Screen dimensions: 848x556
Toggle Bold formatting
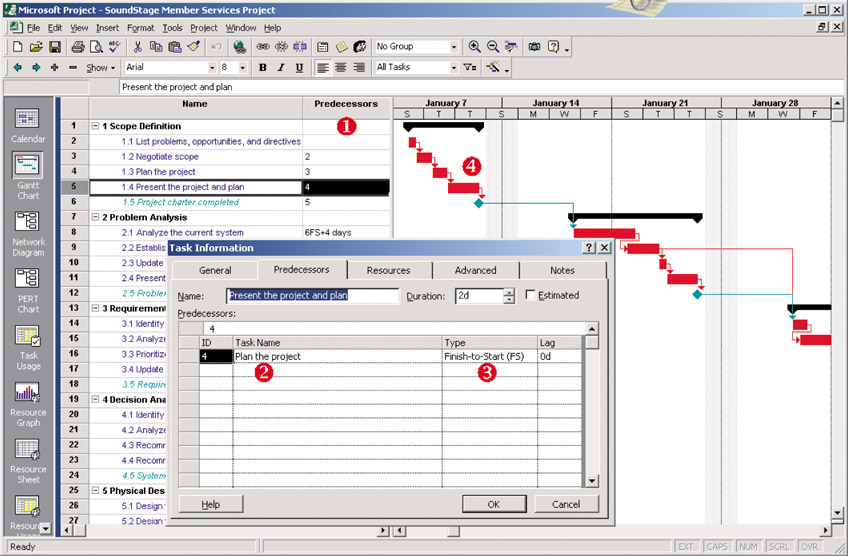click(x=263, y=68)
